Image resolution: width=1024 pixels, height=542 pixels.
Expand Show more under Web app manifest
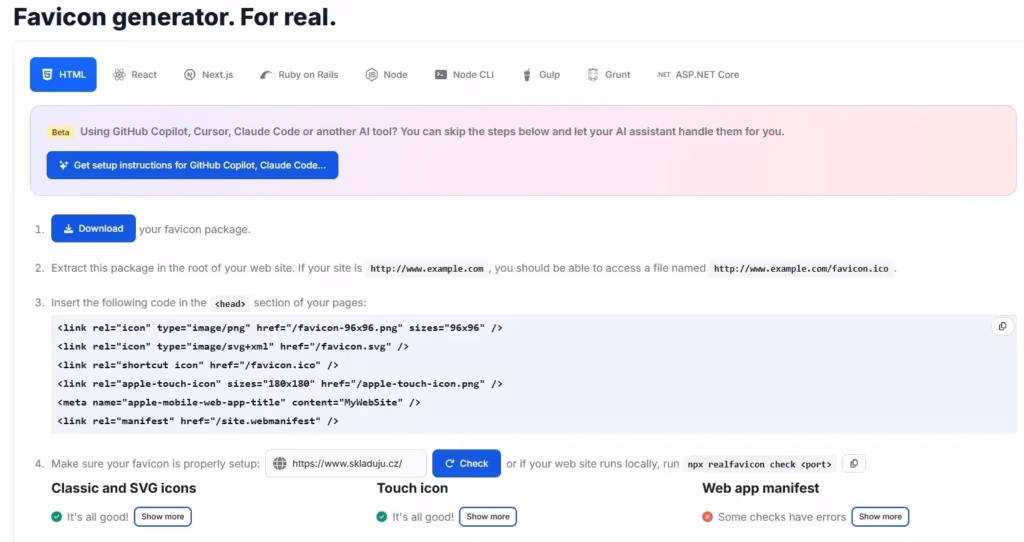pyautogui.click(x=880, y=517)
